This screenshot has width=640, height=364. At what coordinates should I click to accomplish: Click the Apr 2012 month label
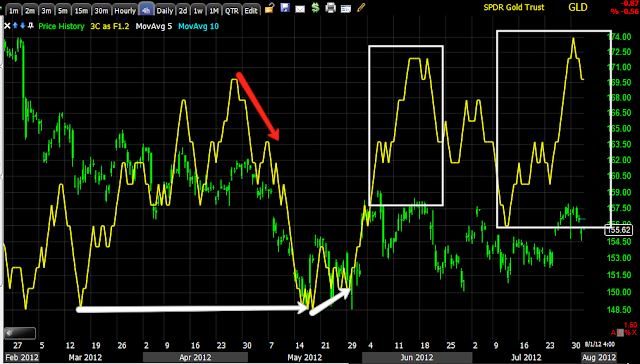(x=196, y=357)
